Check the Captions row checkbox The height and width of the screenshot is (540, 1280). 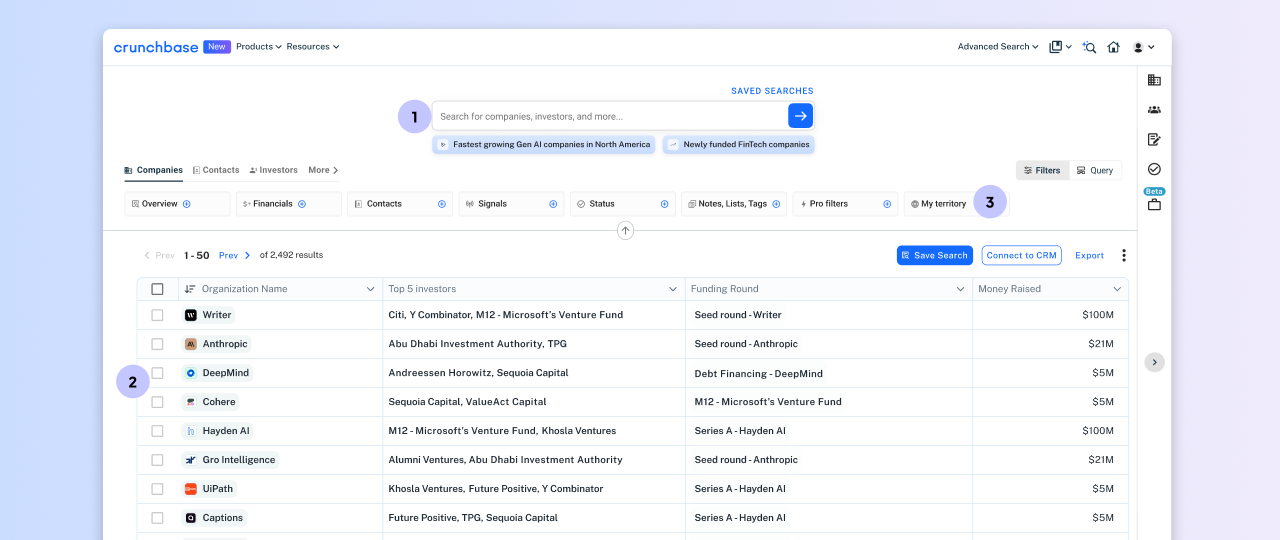tap(157, 518)
